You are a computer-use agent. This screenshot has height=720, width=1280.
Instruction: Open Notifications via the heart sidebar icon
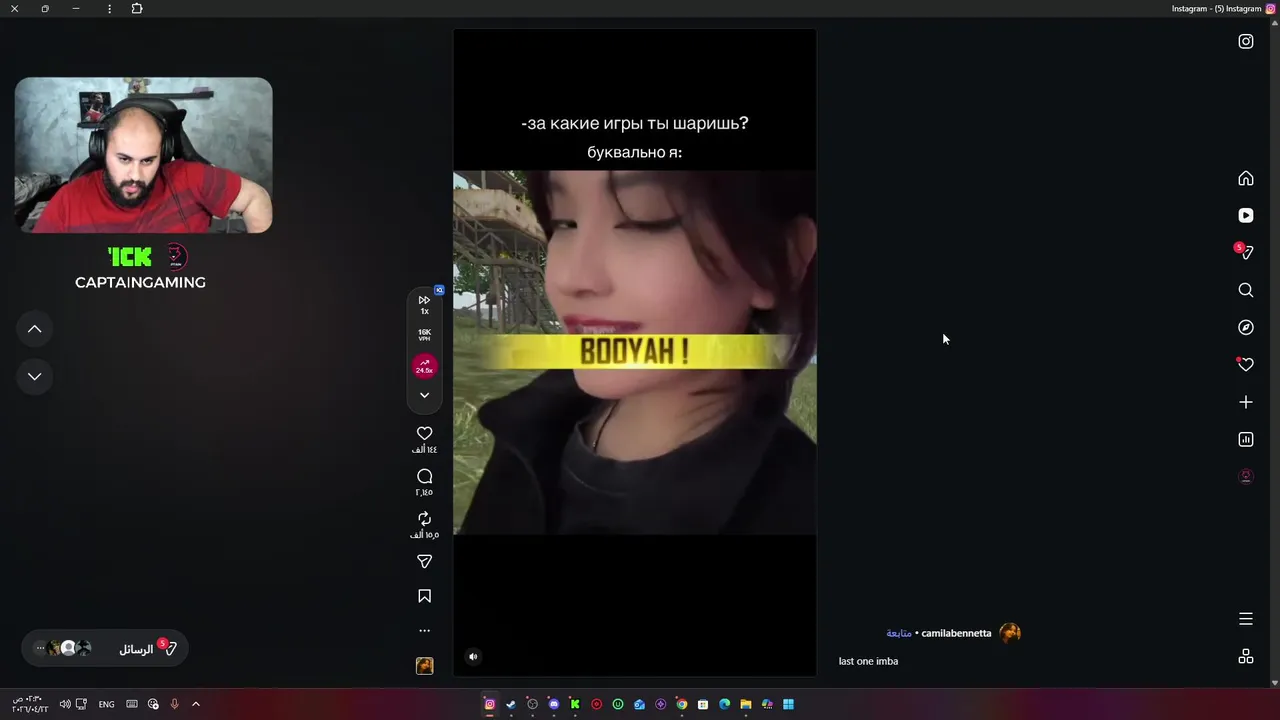click(x=1246, y=365)
